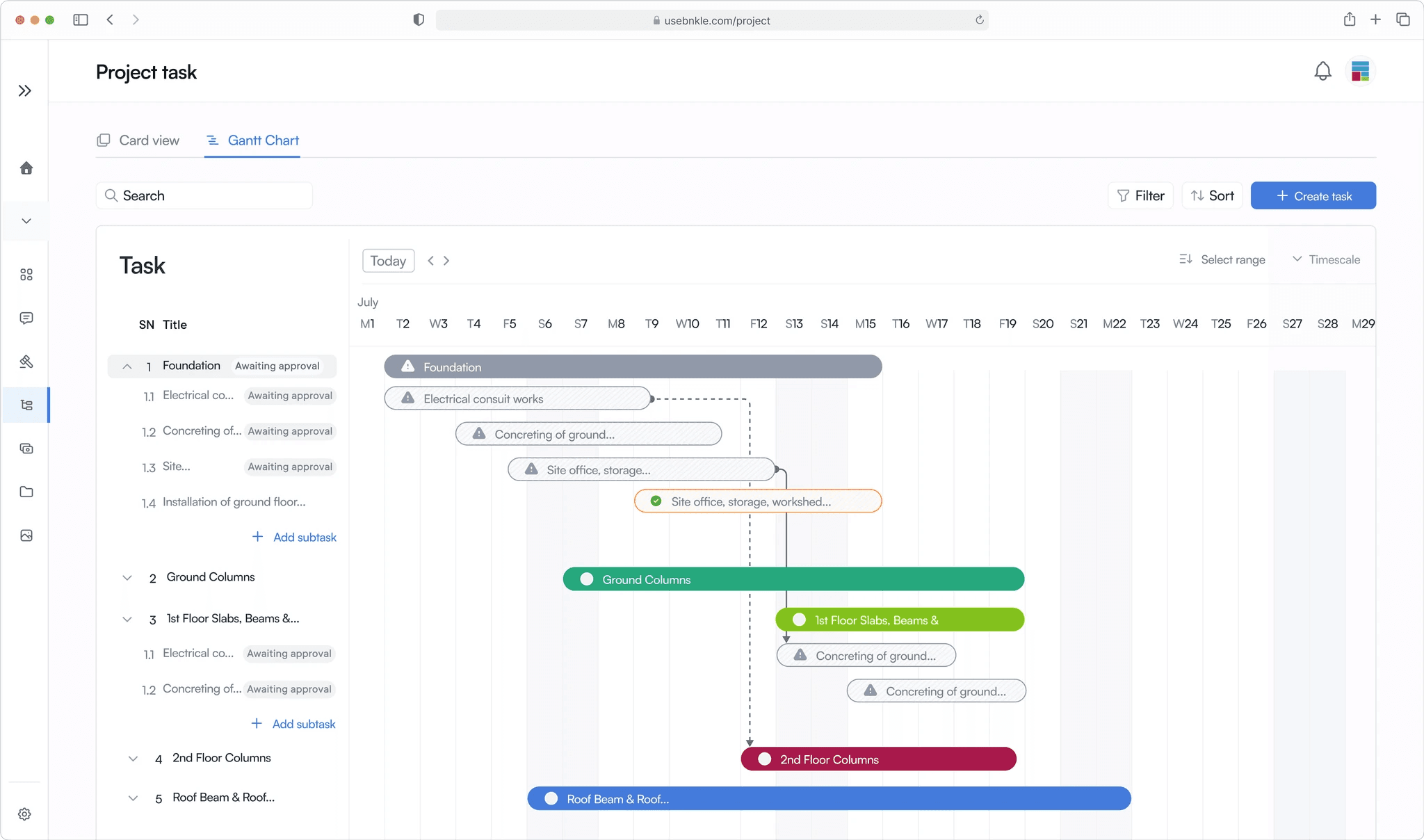Open the chat messages icon in sidebar
The width and height of the screenshot is (1424, 840).
[x=26, y=318]
